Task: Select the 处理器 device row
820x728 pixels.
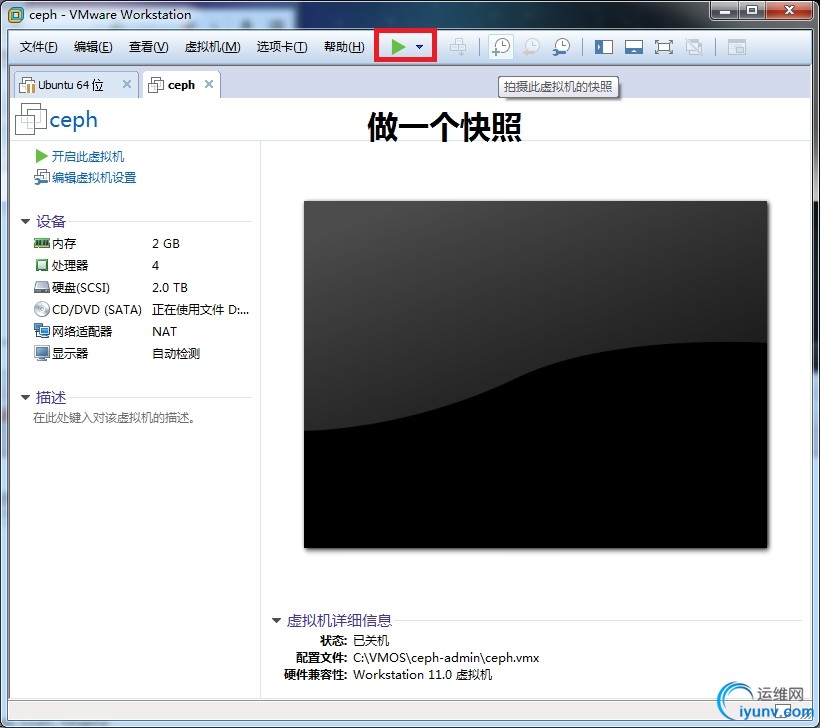Action: click(141, 266)
